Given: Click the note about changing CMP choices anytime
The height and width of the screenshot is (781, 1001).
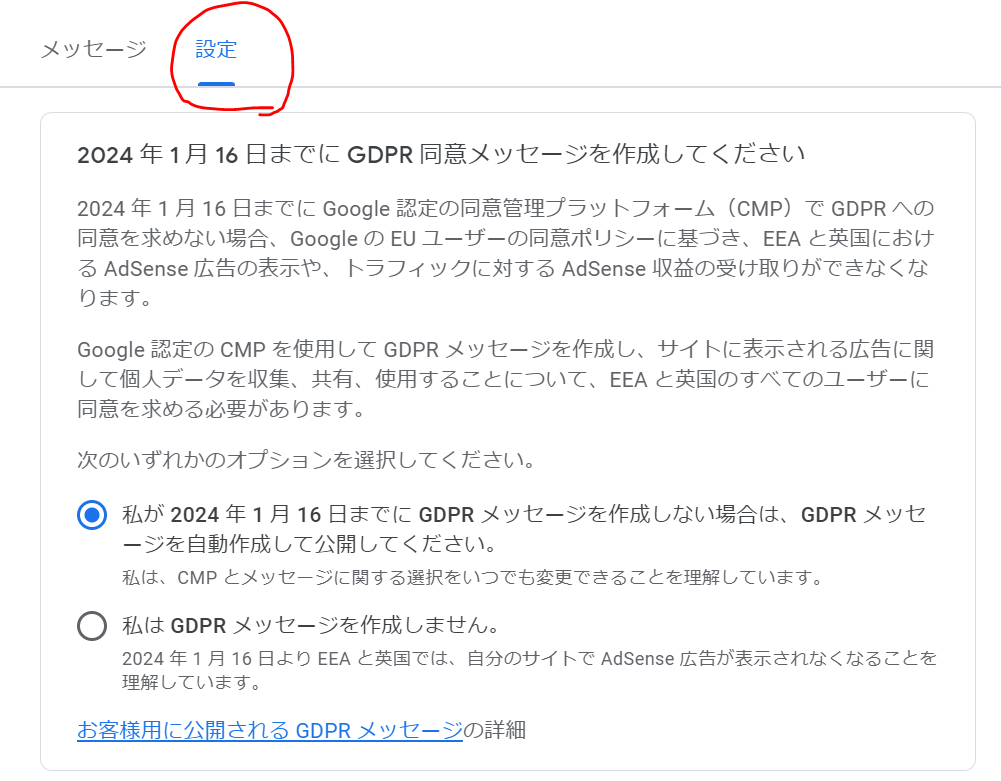Looking at the screenshot, I should point(472,578).
